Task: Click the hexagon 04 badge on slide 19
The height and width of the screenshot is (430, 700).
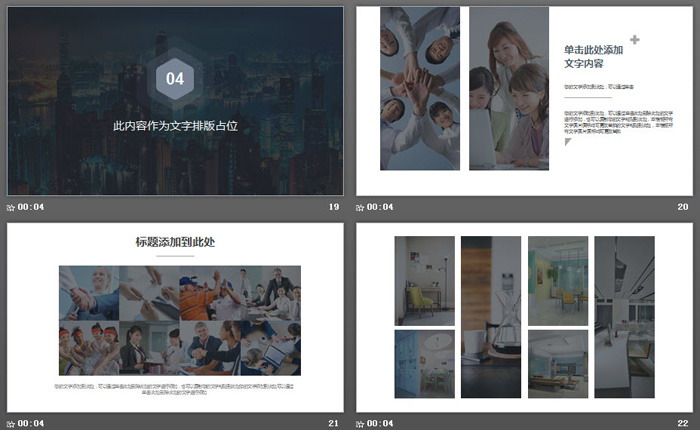Action: coord(175,79)
